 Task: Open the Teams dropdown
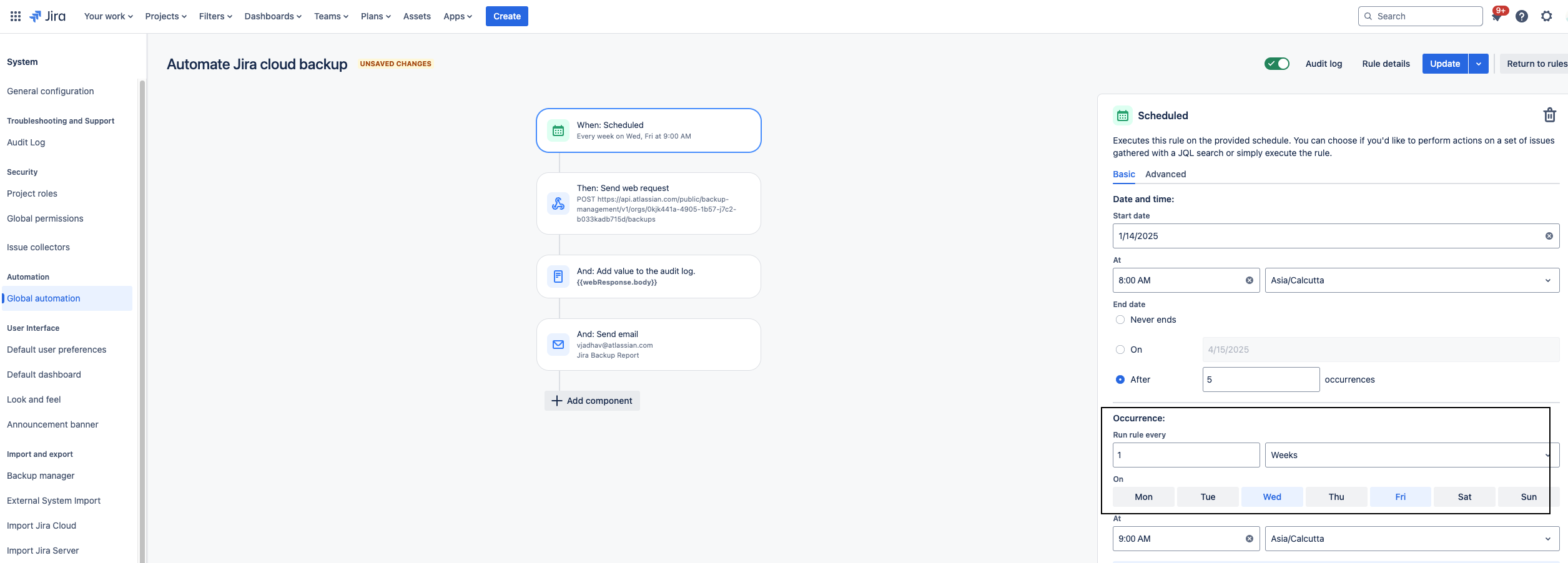331,16
